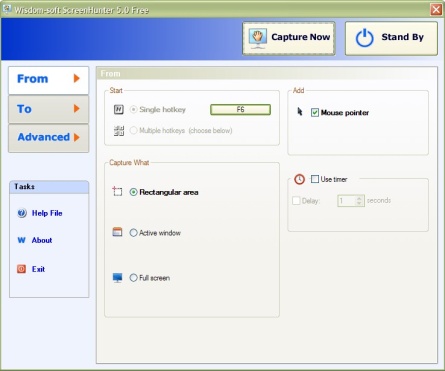Click the orange arrow on the To tab

pos(77,109)
